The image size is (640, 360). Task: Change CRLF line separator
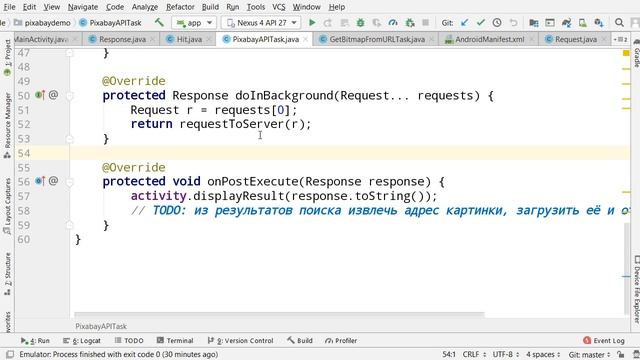click(474, 354)
